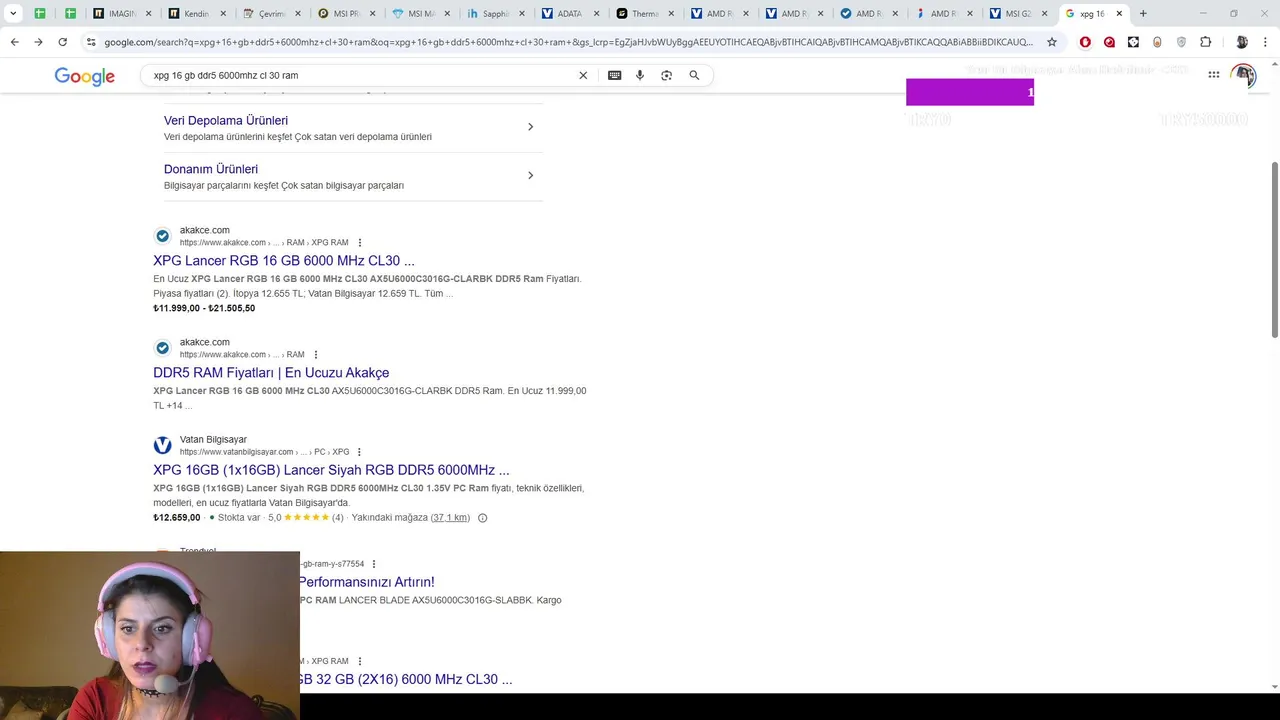This screenshot has height=720, width=1280.
Task: Open the tab search dropdown arrow
Action: [x=13, y=14]
